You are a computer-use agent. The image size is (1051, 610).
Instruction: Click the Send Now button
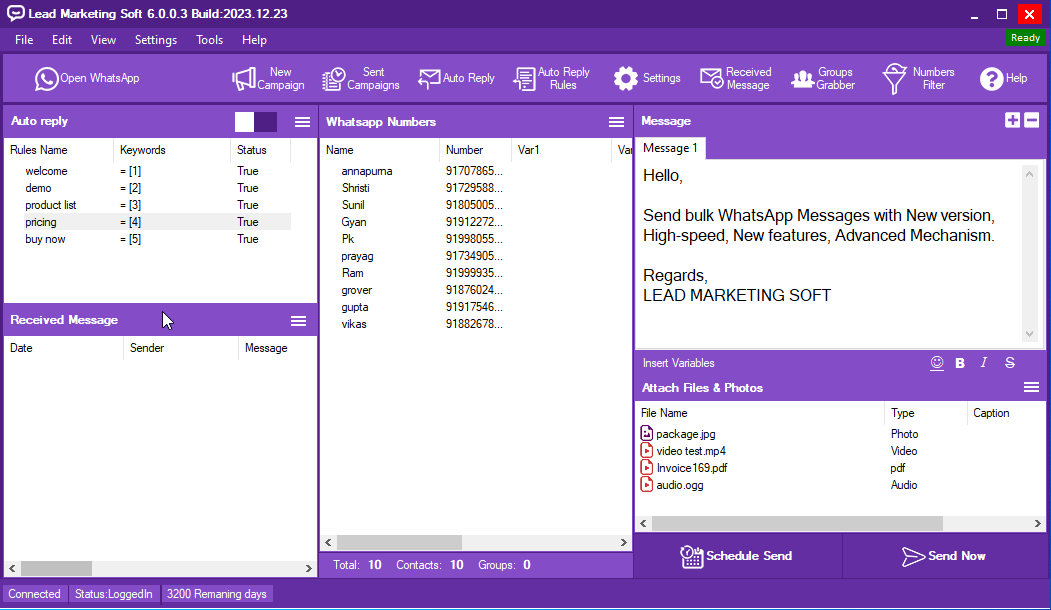944,556
